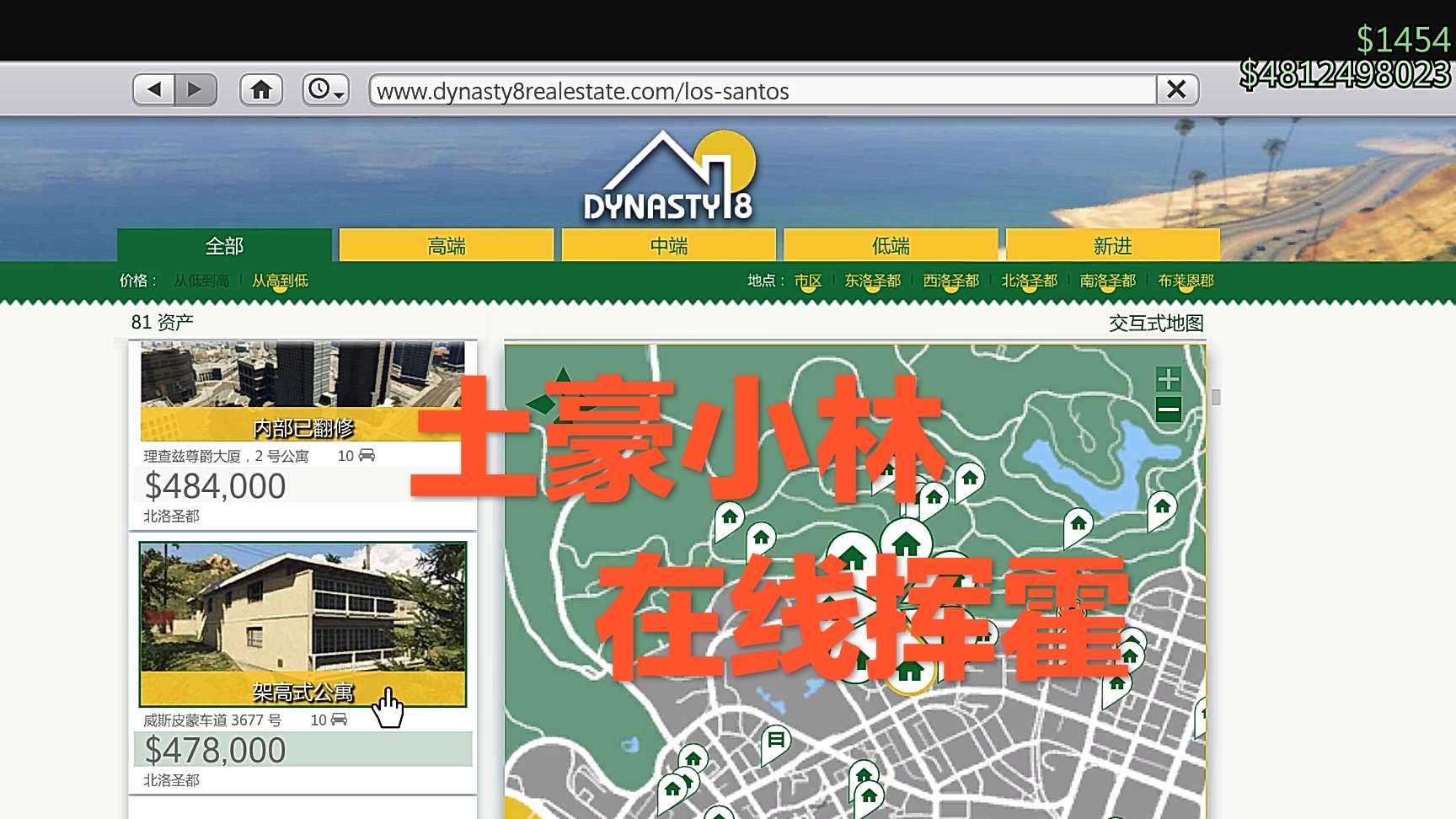Viewport: 1456px width, 819px height.
Task: Select the 架高式公寓 property thumbnail
Action: click(302, 624)
